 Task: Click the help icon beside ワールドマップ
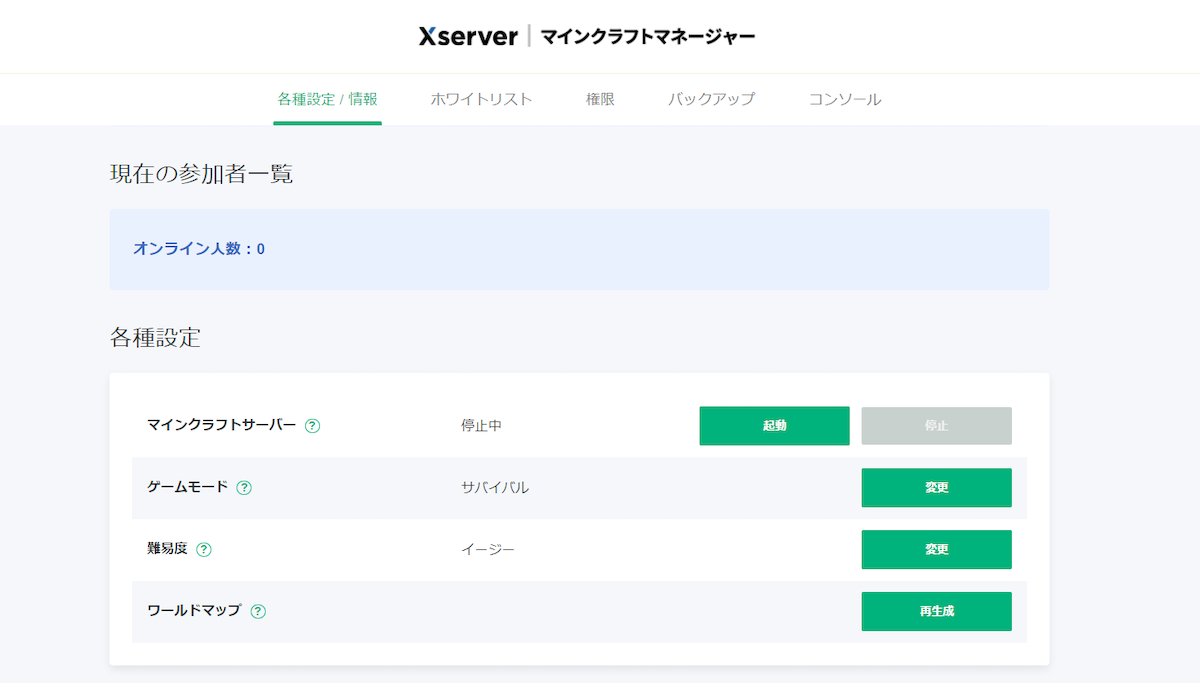[x=258, y=611]
